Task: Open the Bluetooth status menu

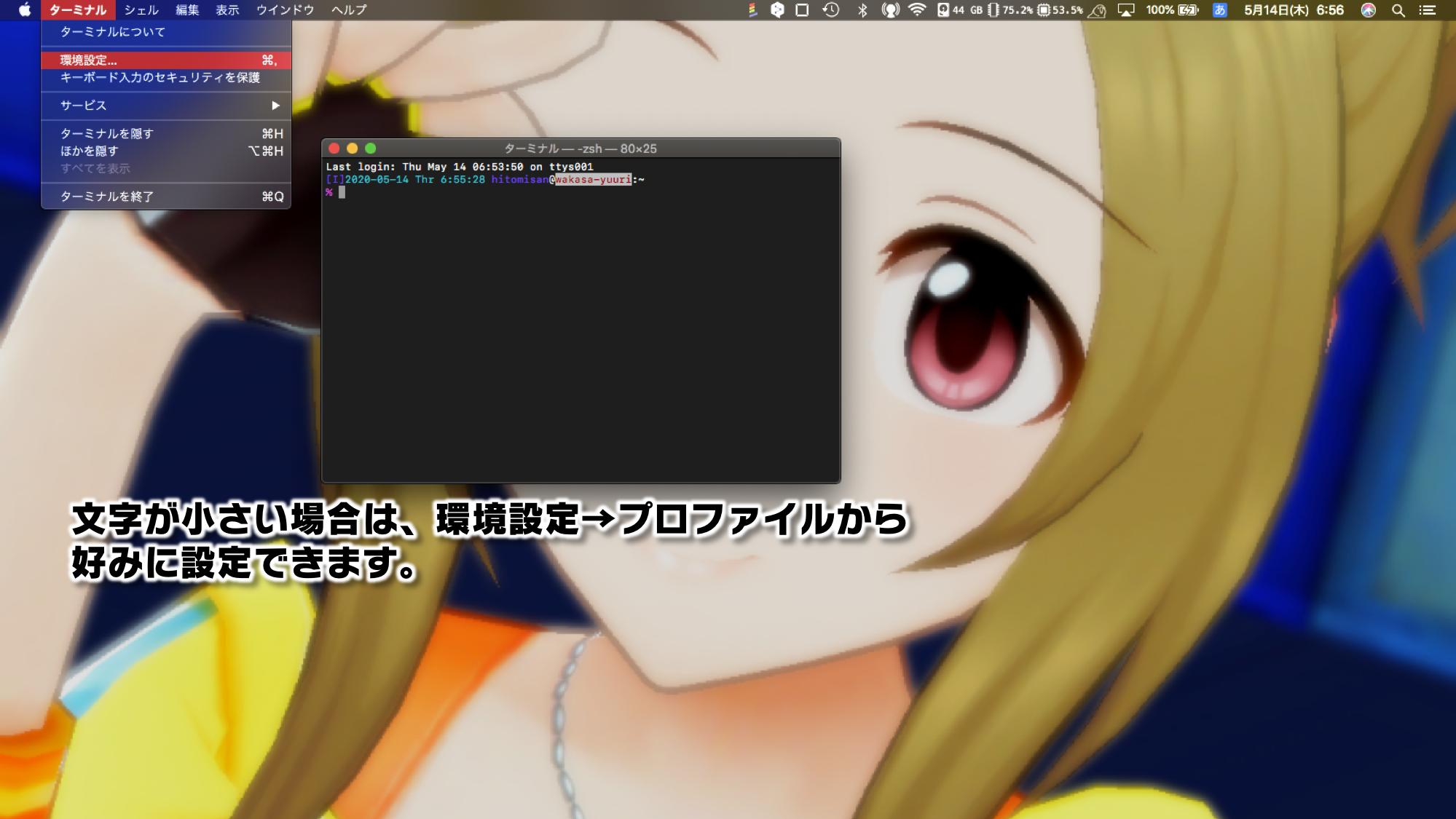Action: 862,9
